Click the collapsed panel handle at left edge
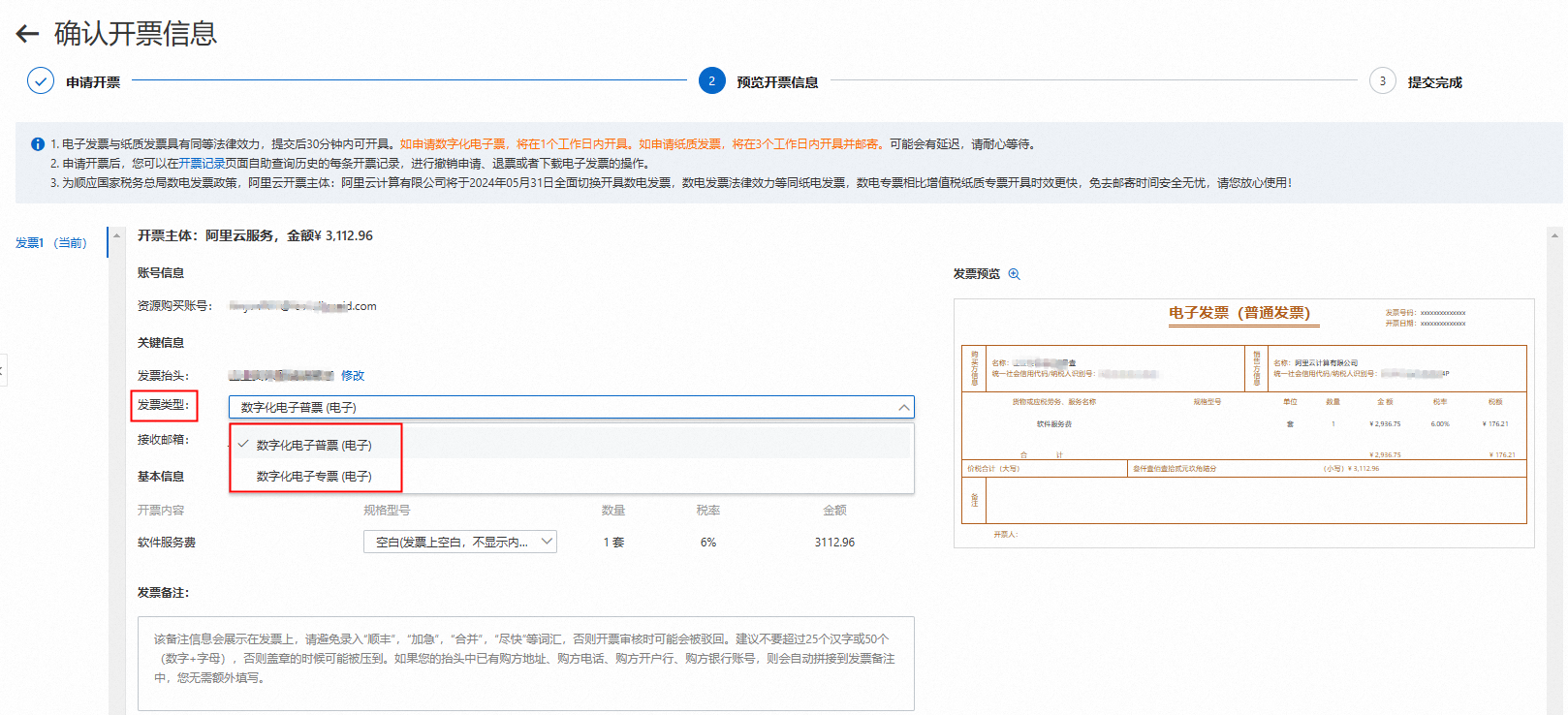The image size is (1568, 715). tap(3, 370)
